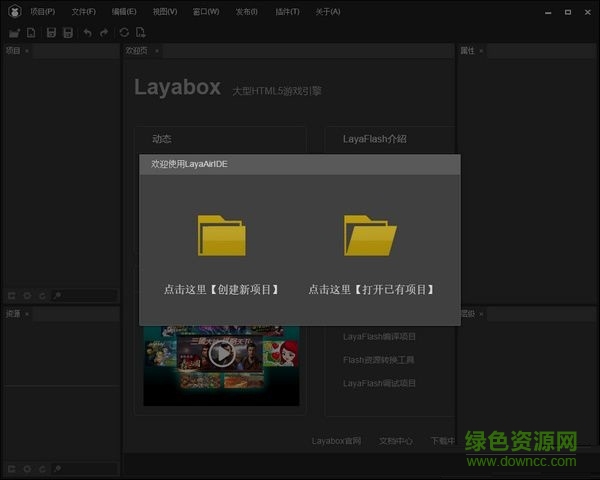Open the 编辑(E) menu
The height and width of the screenshot is (480, 600).
pyautogui.click(x=124, y=12)
